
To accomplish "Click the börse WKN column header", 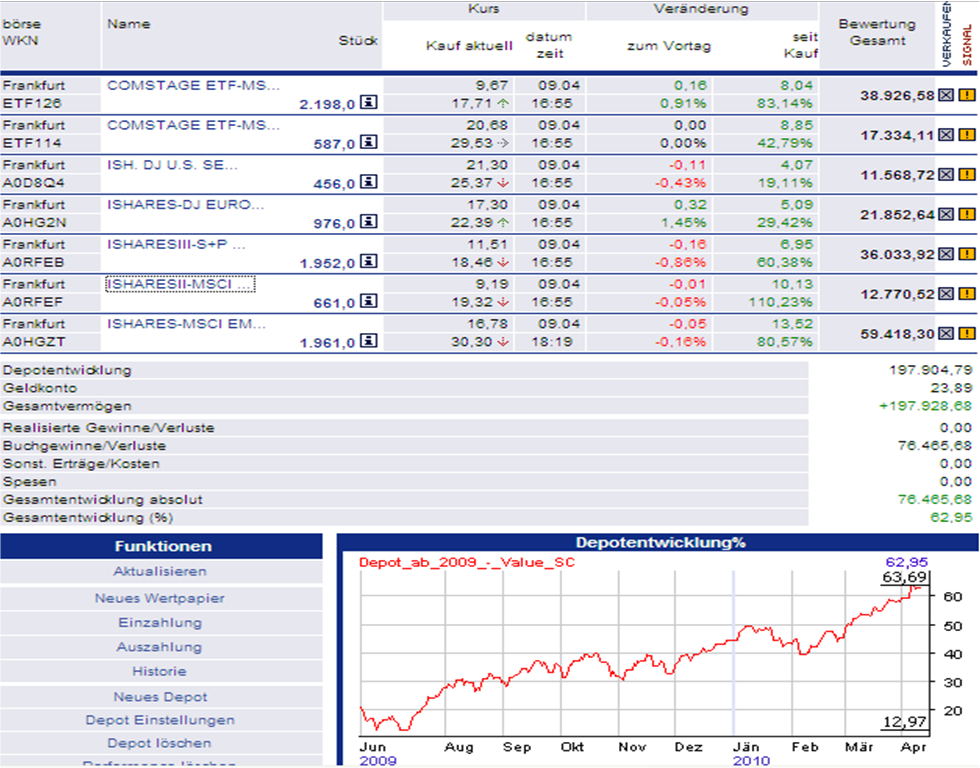I will (x=21, y=32).
